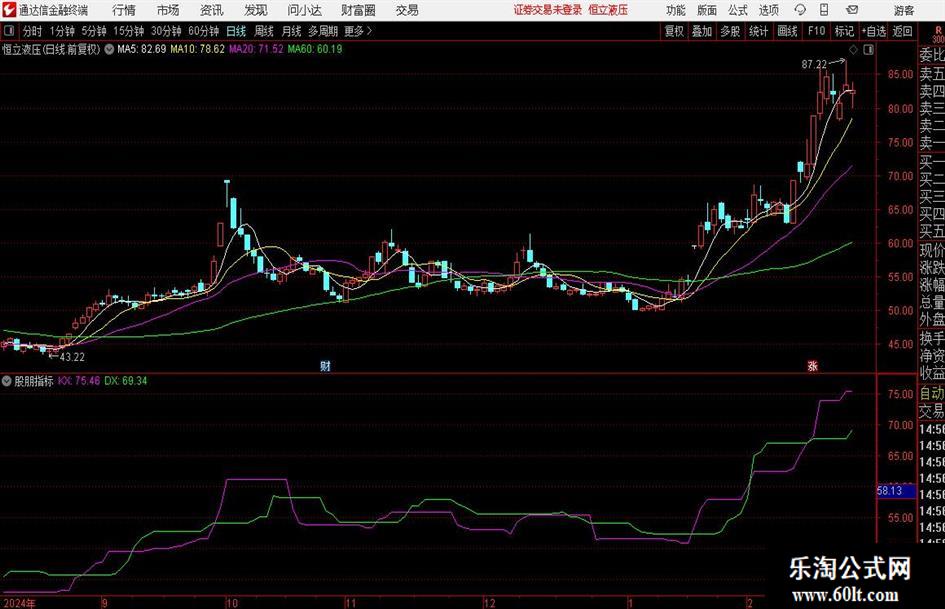Switch to 15分钟 period tab

pos(129,31)
